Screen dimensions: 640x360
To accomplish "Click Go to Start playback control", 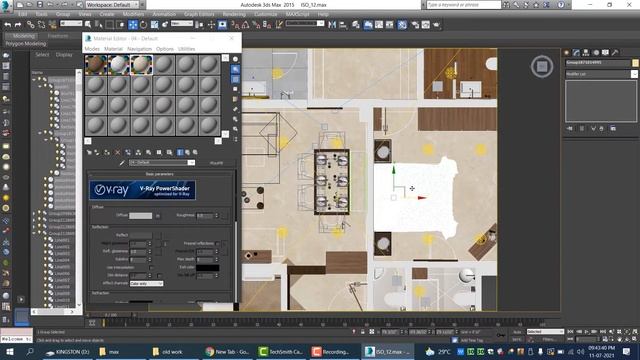I will (x=571, y=332).
